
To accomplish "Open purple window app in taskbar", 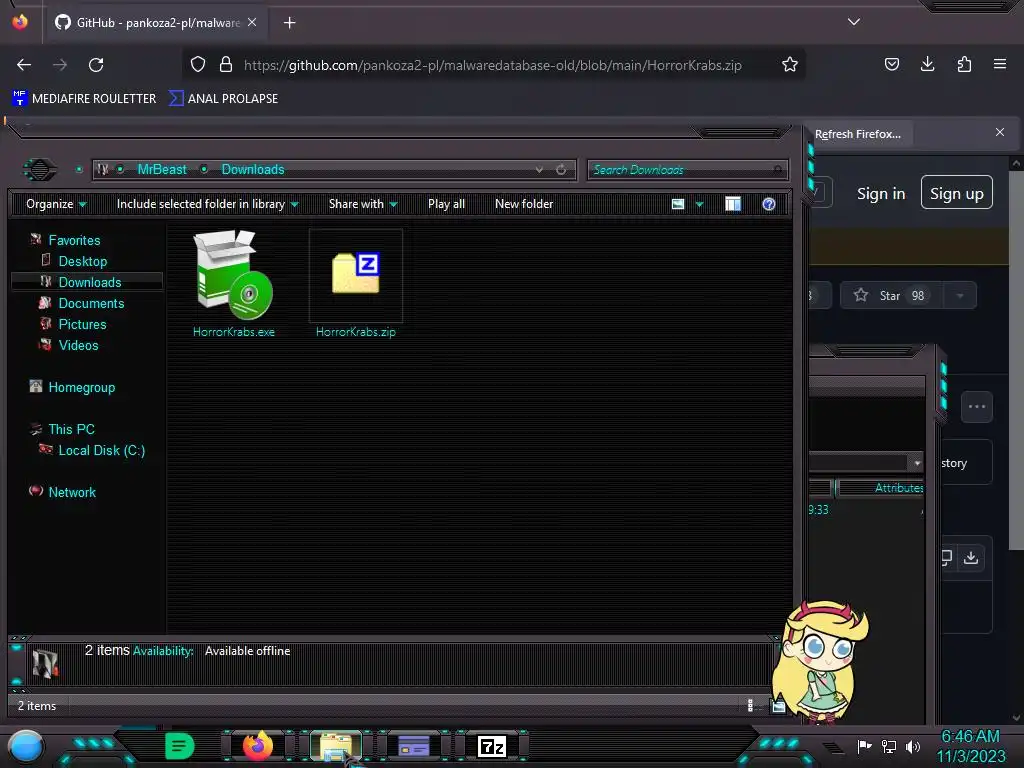I will point(413,746).
